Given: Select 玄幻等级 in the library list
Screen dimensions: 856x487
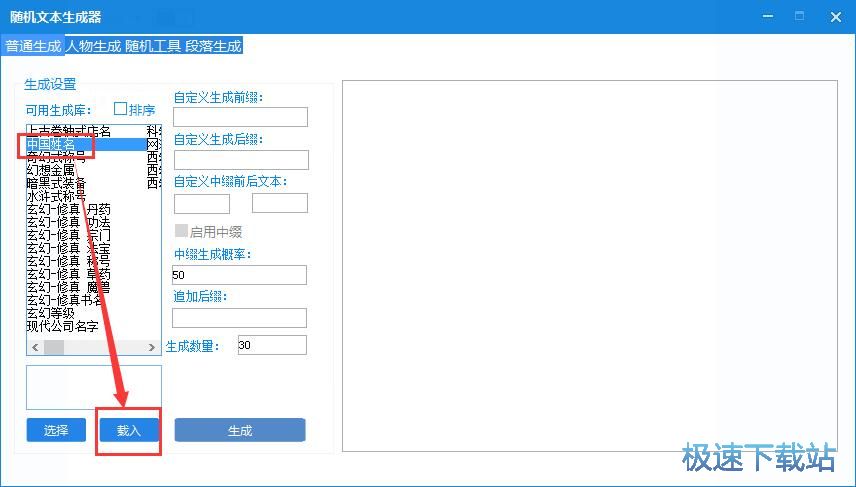Looking at the screenshot, I should click(x=51, y=313).
